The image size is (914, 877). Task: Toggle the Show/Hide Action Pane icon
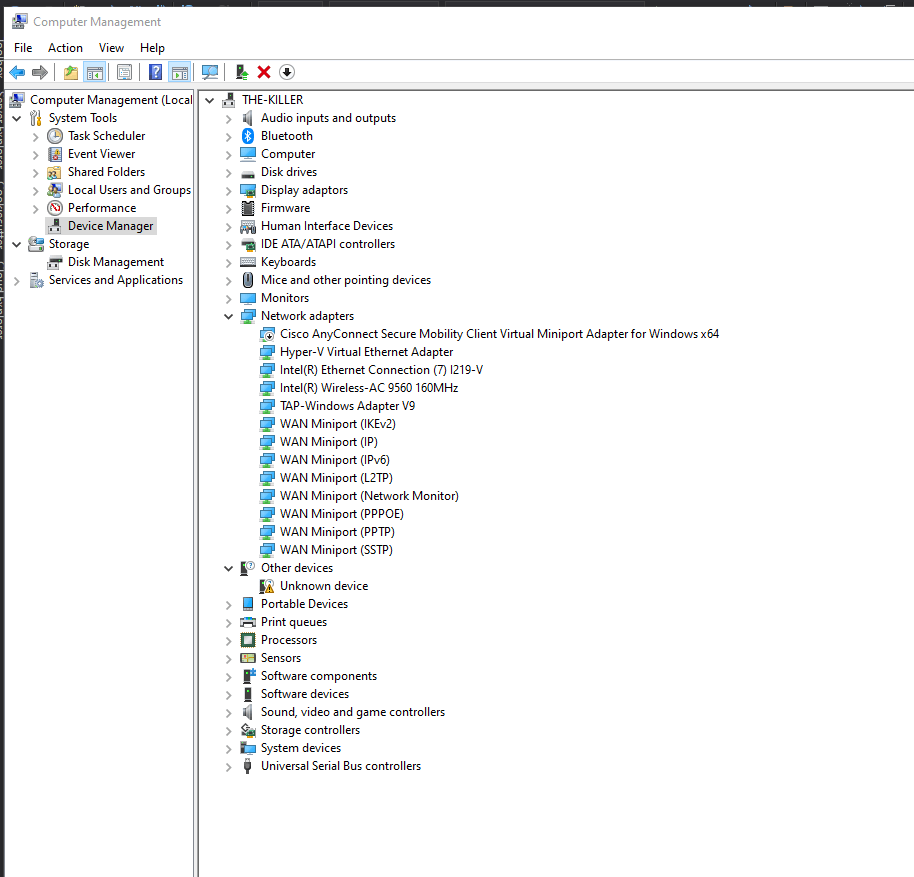point(180,72)
